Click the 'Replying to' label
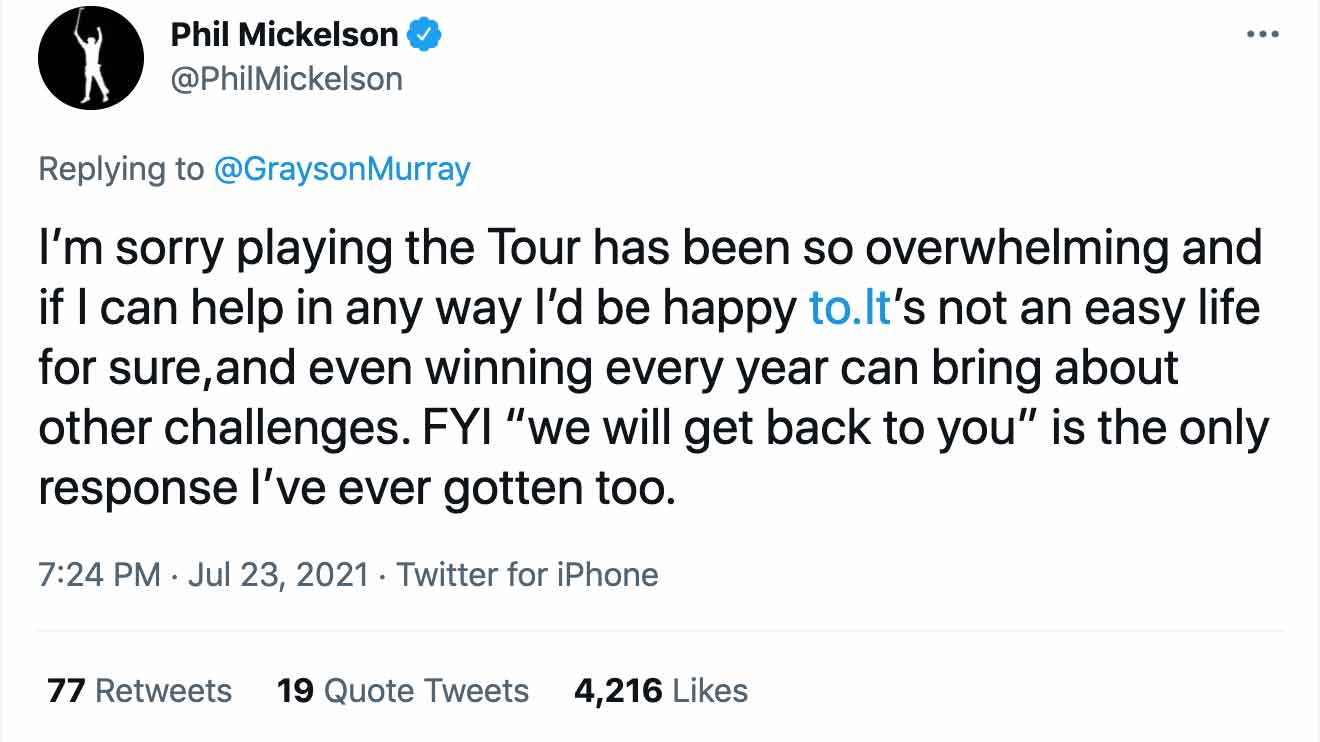The height and width of the screenshot is (742, 1320). (x=120, y=169)
